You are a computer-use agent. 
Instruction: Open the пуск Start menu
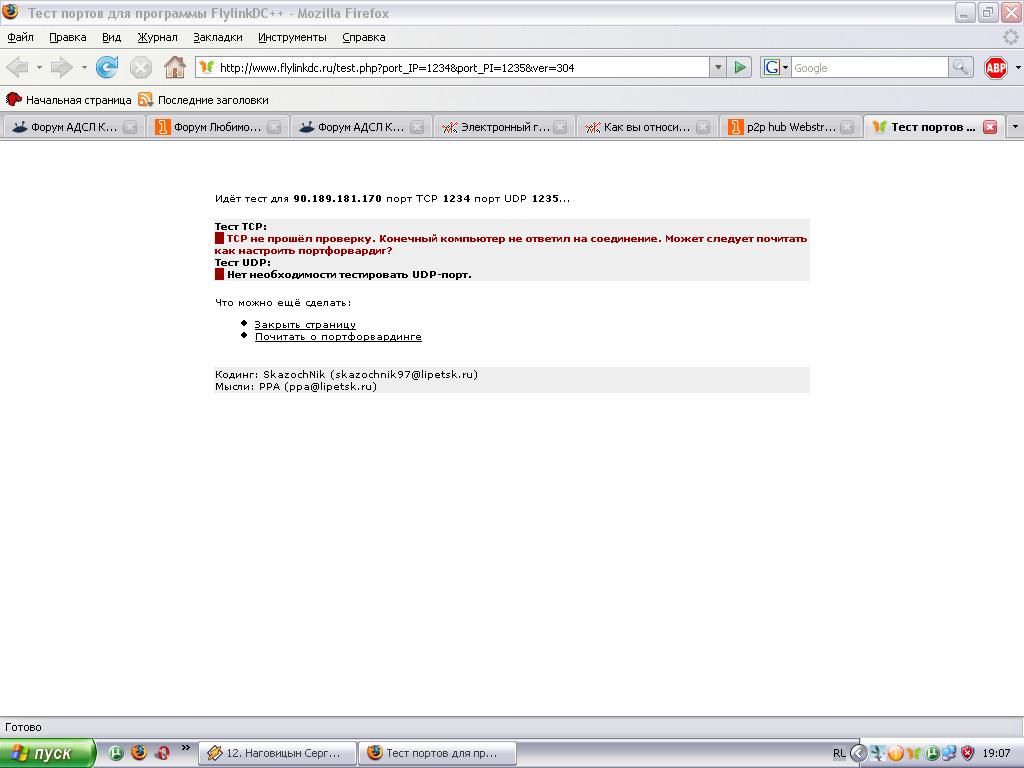click(48, 753)
